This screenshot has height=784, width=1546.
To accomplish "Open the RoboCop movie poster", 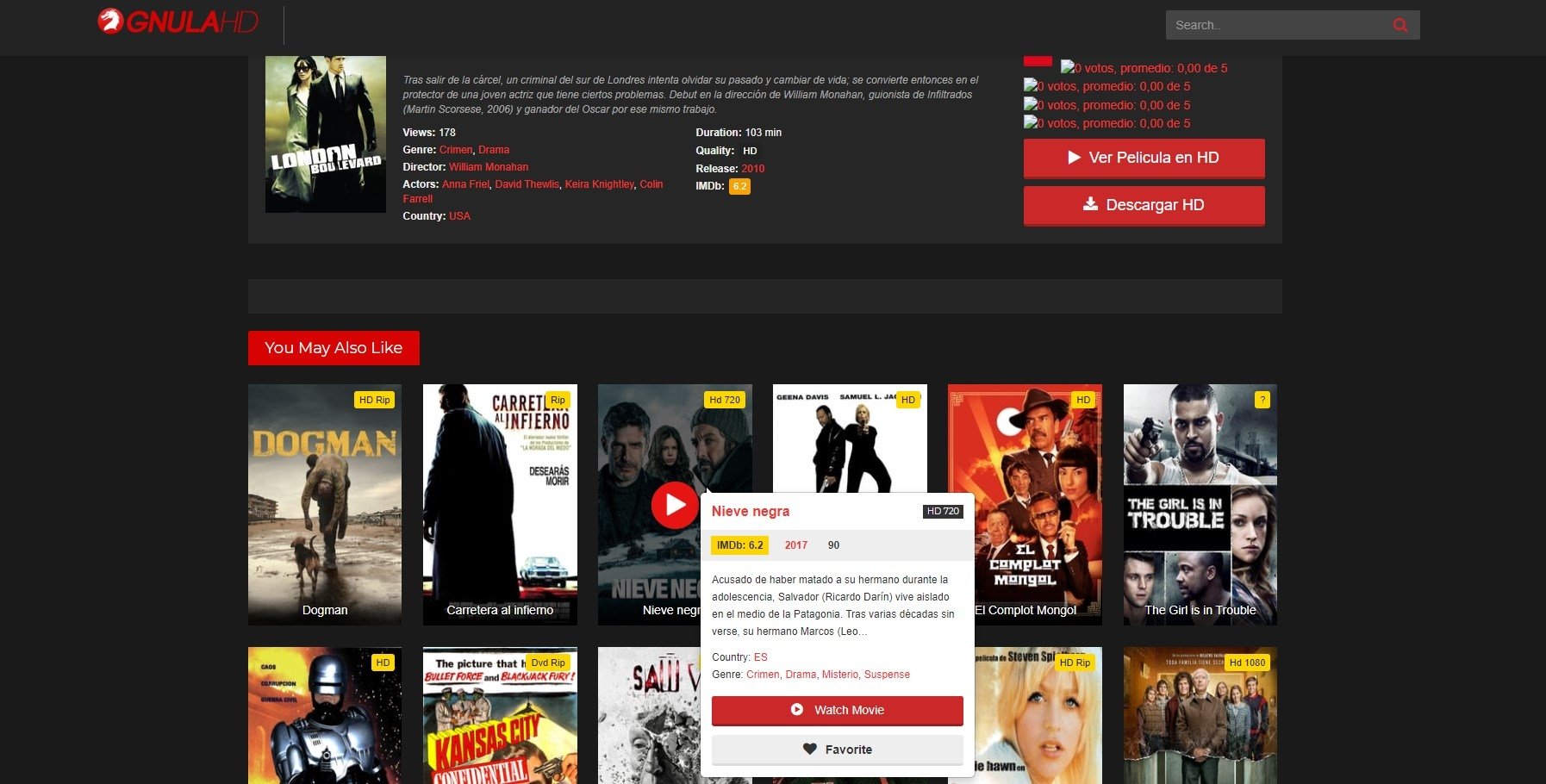I will [x=325, y=716].
